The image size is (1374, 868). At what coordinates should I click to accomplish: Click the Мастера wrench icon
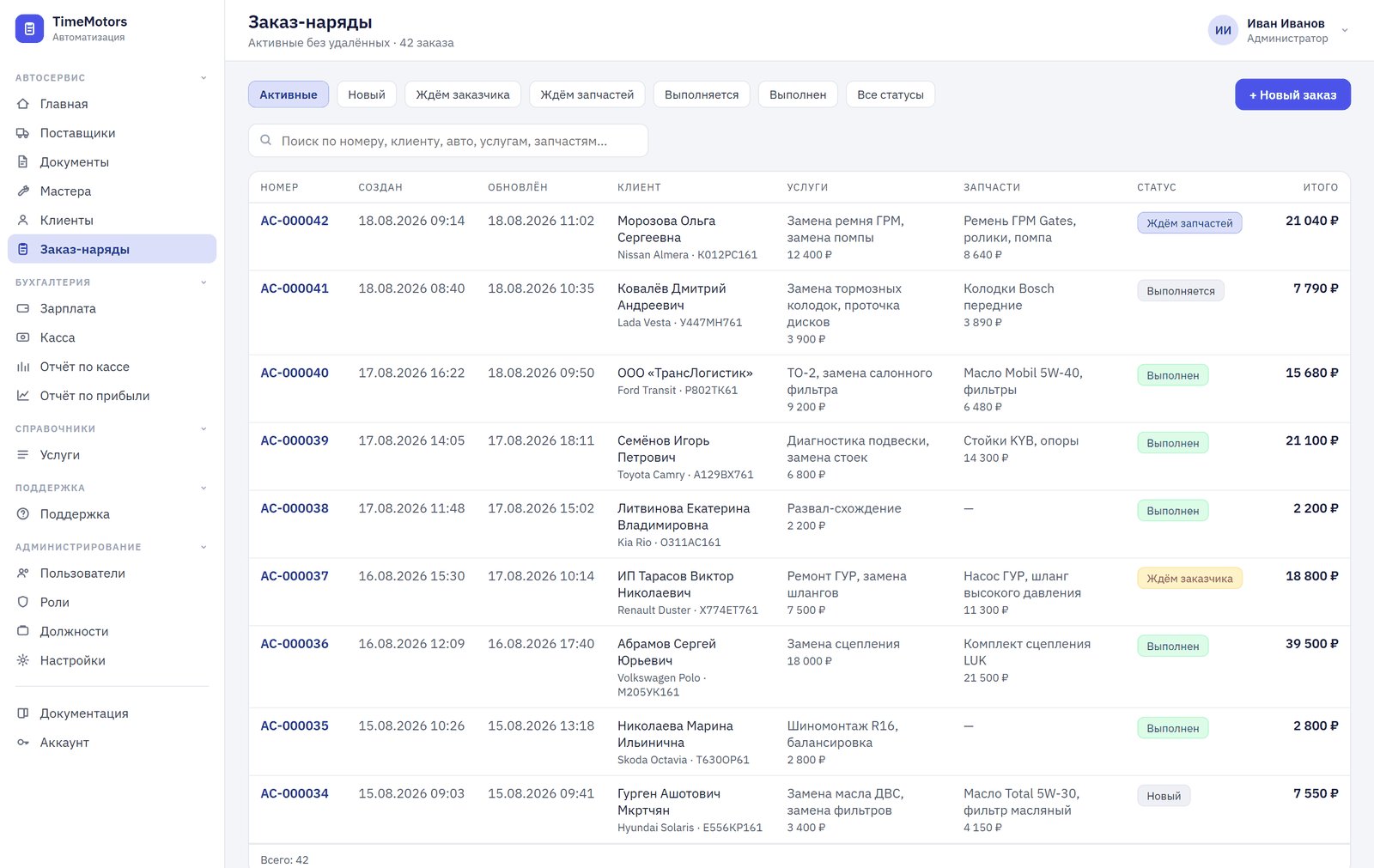click(23, 191)
